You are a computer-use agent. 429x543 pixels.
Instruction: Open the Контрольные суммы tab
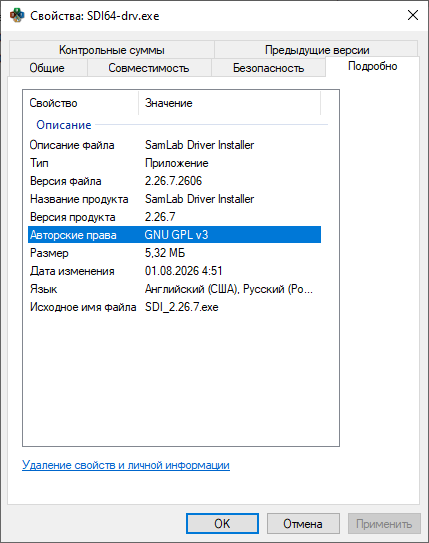coord(111,50)
